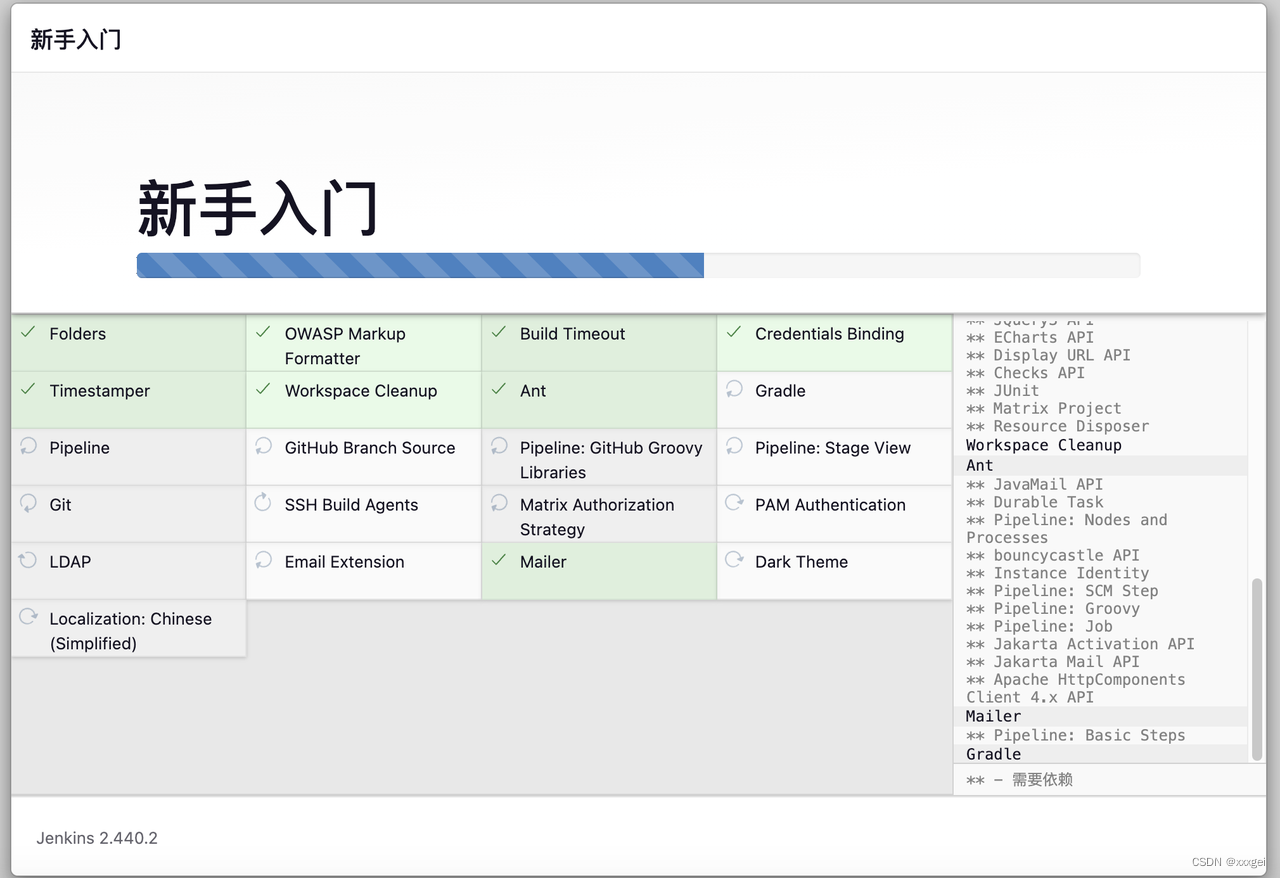Image resolution: width=1280 pixels, height=878 pixels.
Task: Click the pending spinner icon beside Pipeline
Action: 28,445
